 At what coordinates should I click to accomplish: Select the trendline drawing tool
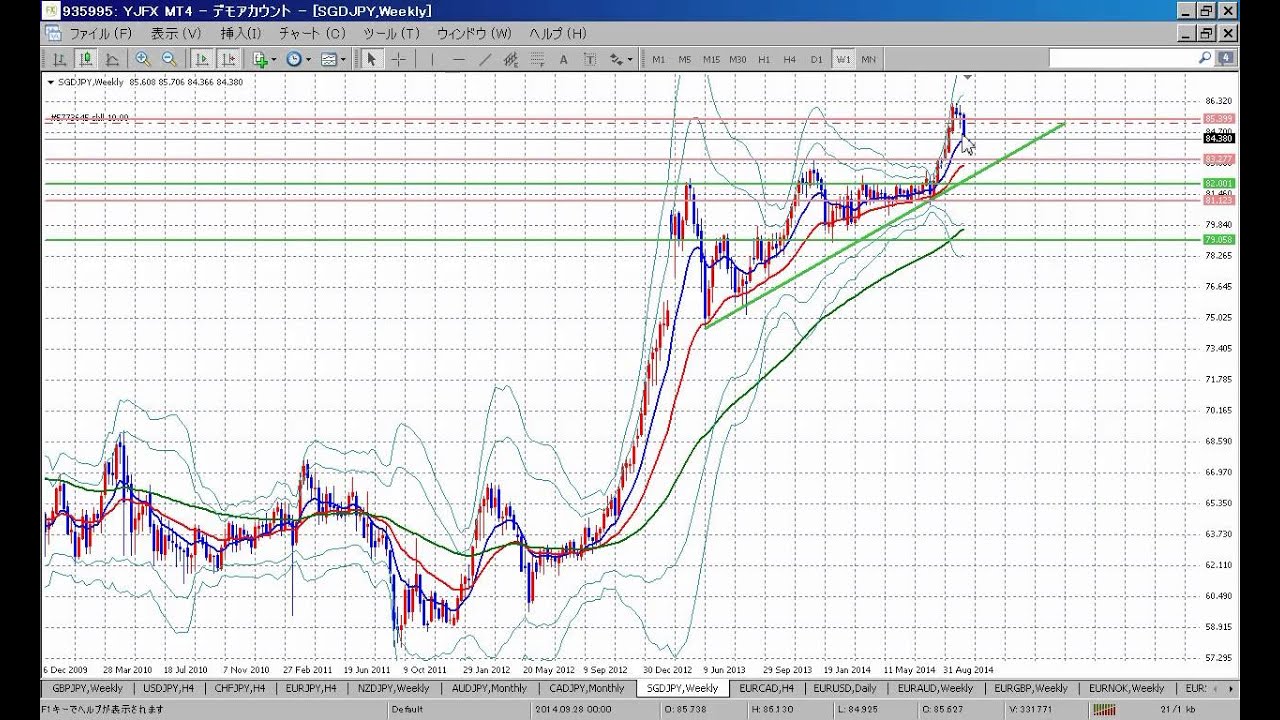click(x=485, y=59)
